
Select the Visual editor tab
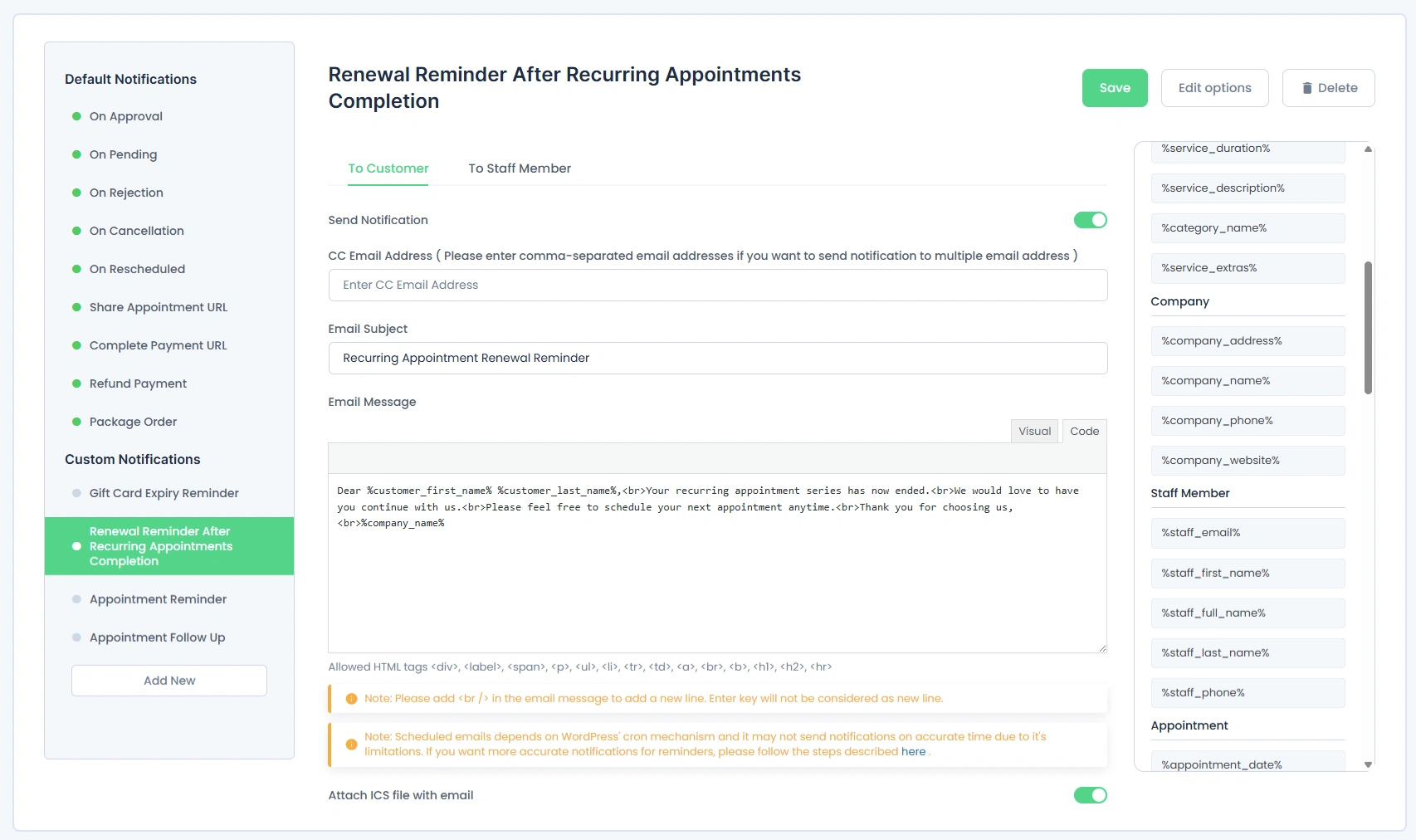pos(1033,431)
